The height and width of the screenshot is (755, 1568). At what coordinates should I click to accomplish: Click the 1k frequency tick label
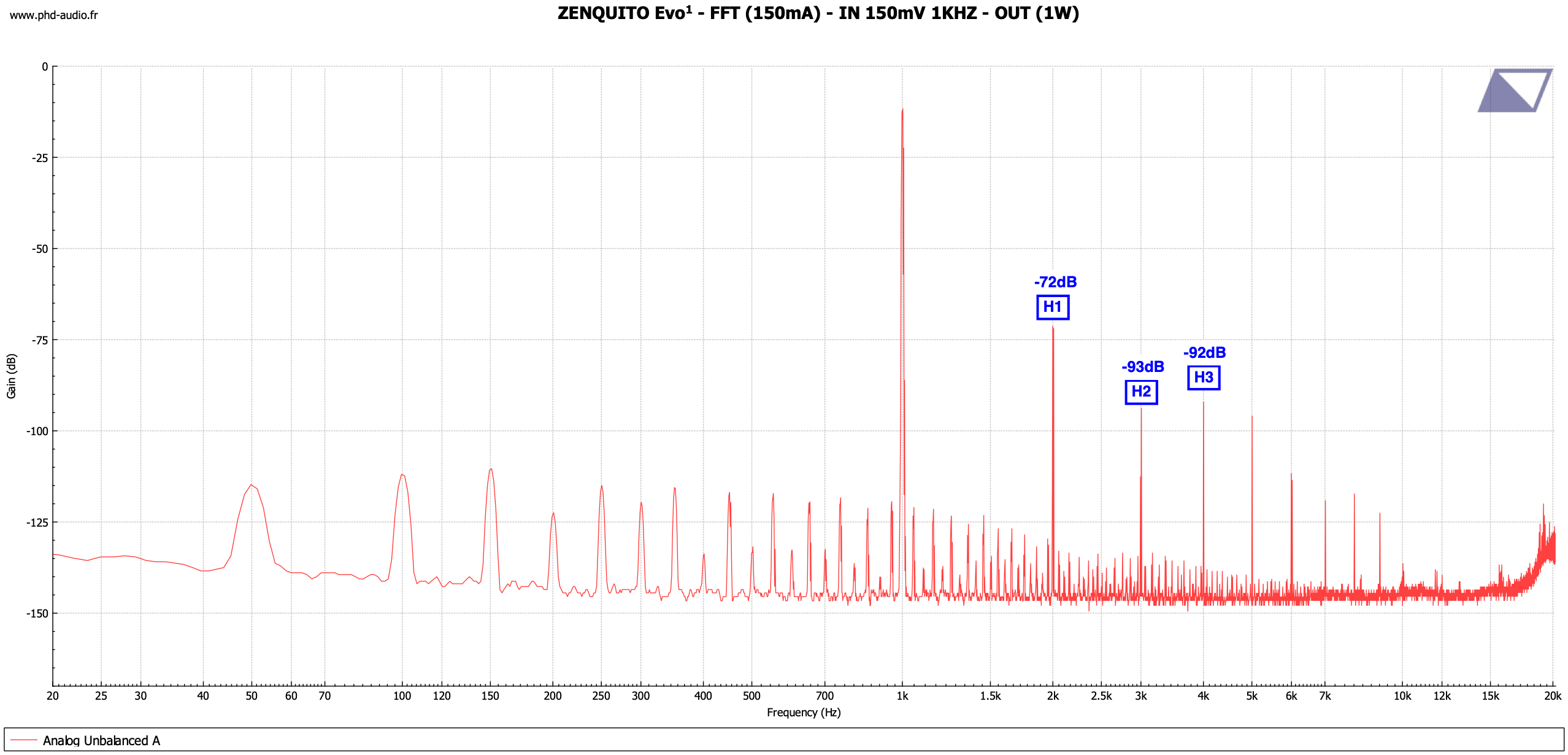pyautogui.click(x=902, y=696)
